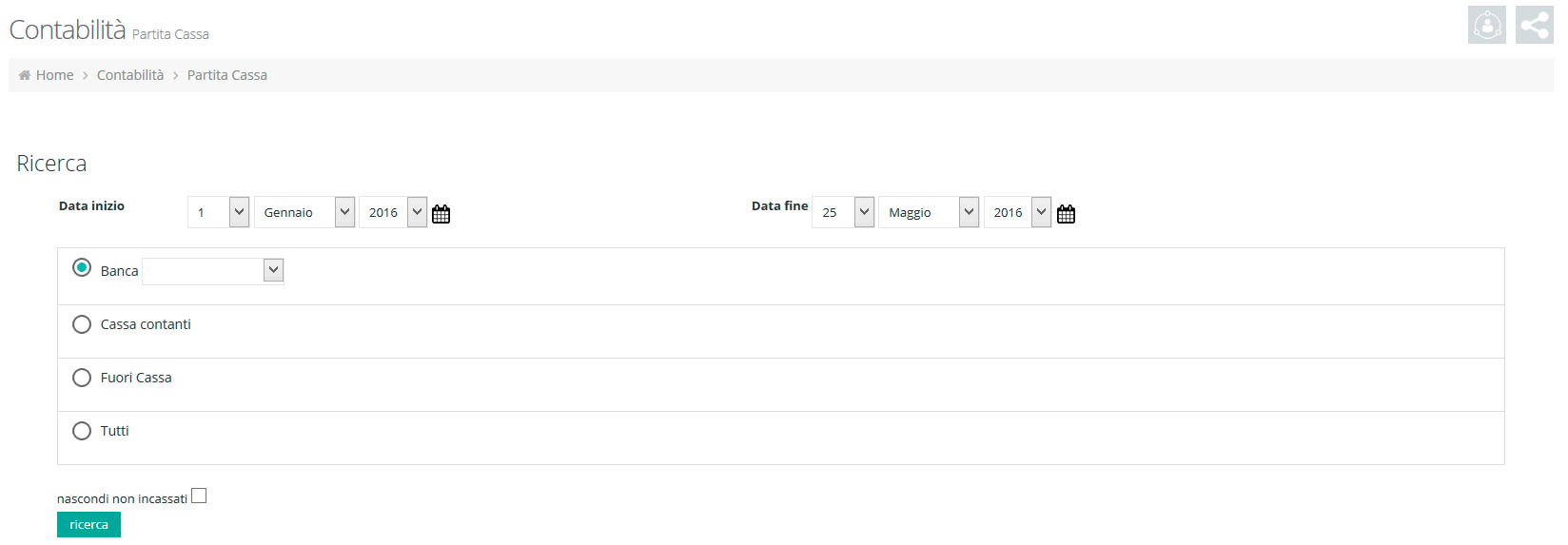Open Partita Cassa breadcrumb link
The height and width of the screenshot is (545, 1568).
(x=227, y=75)
